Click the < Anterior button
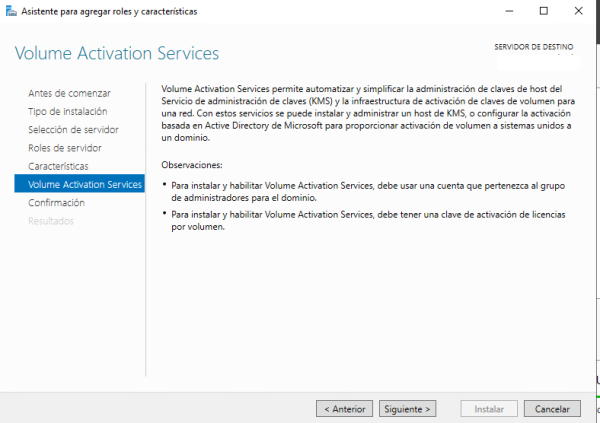The width and height of the screenshot is (600, 423). (344, 409)
